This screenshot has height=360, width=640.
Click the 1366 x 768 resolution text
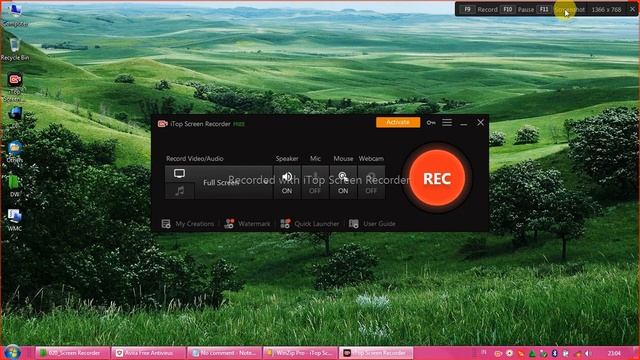coord(606,9)
